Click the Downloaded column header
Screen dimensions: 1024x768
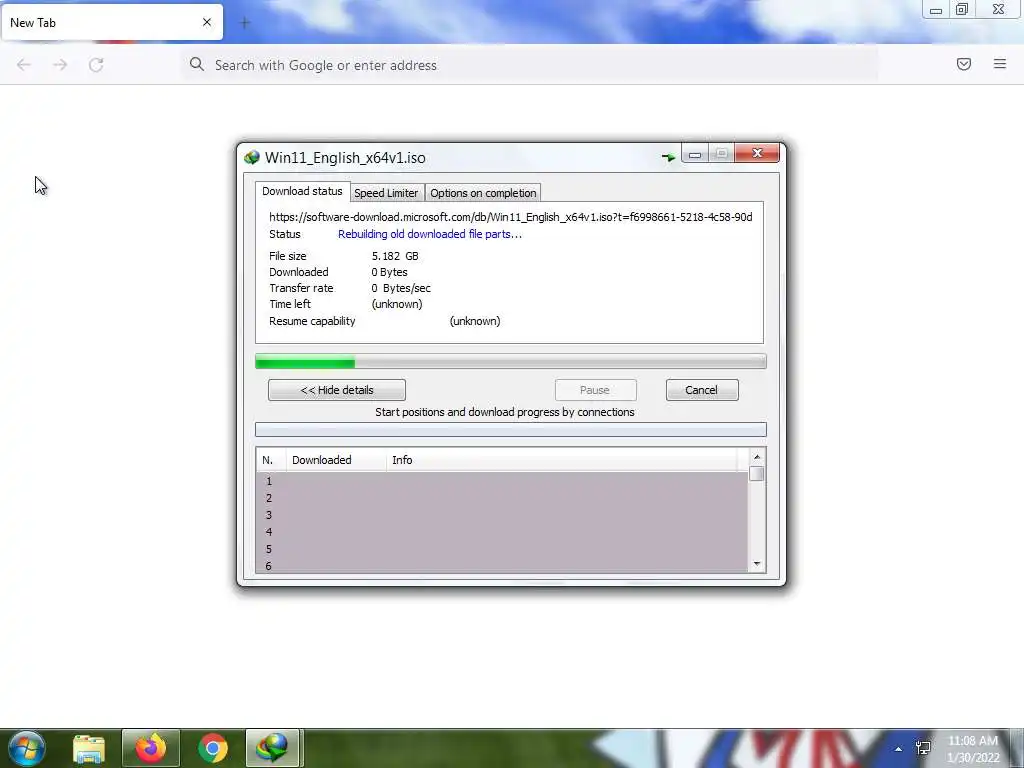pyautogui.click(x=336, y=460)
